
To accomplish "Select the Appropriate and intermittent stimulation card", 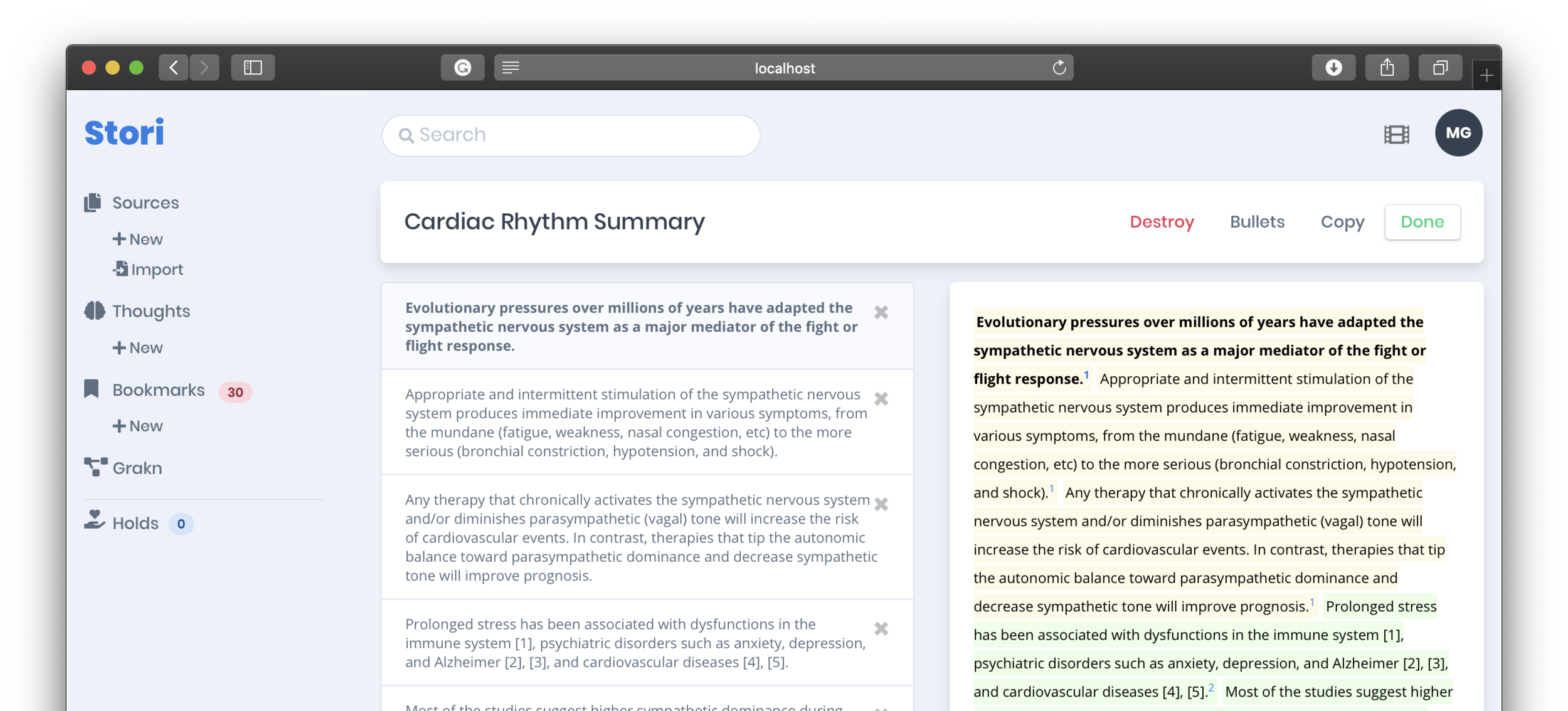I will pos(647,422).
